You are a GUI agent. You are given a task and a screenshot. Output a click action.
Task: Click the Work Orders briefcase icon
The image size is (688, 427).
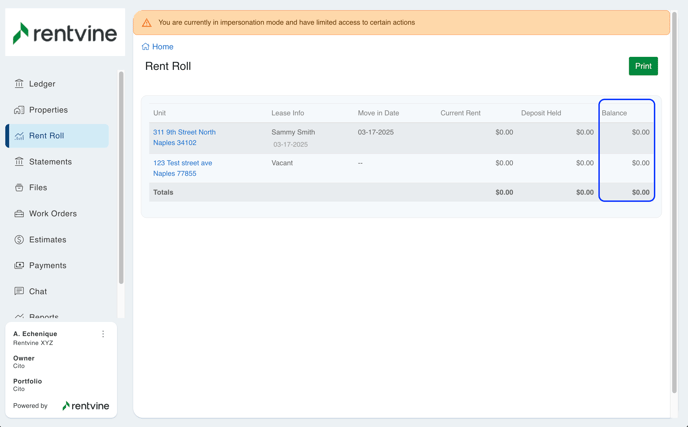point(19,214)
